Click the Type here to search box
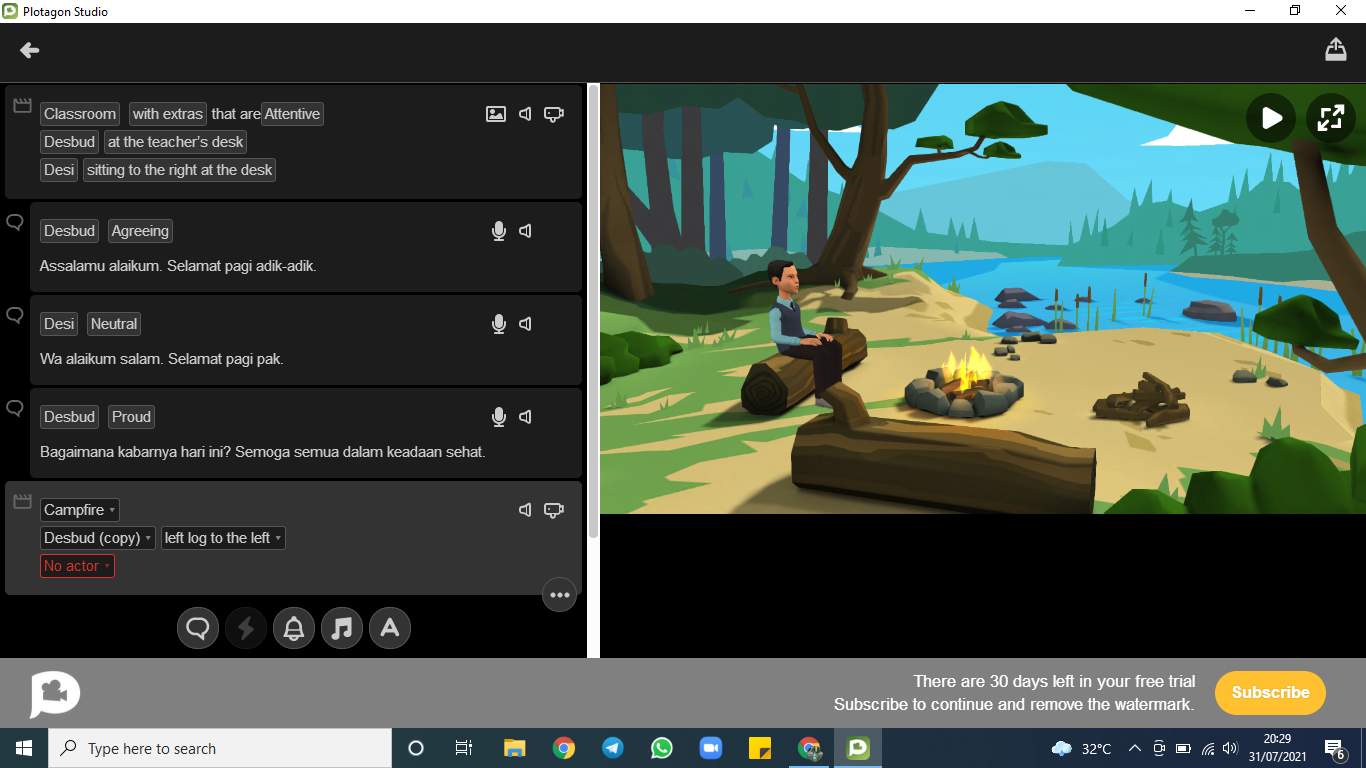Viewport: 1366px width, 768px height. [x=220, y=748]
